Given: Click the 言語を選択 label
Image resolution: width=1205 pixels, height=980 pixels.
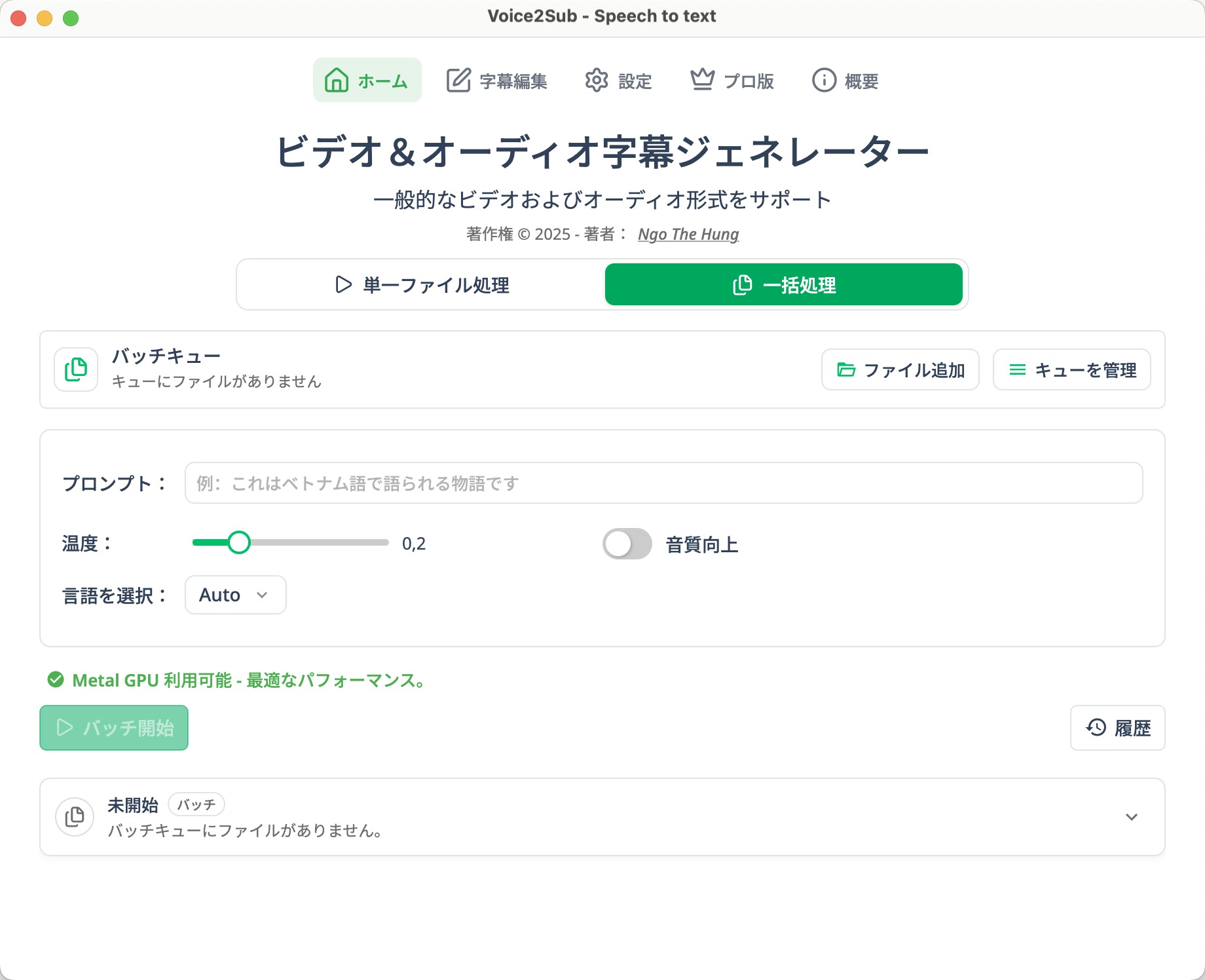Looking at the screenshot, I should click(115, 595).
